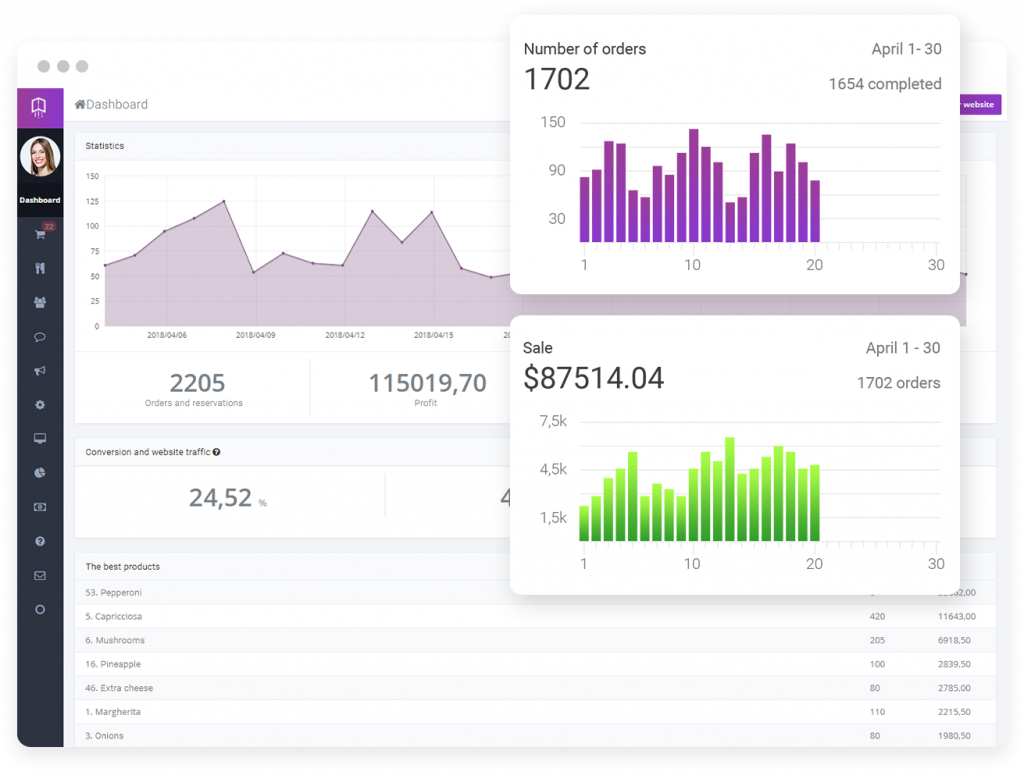This screenshot has height=772, width=1024.
Task: Open the shopping cart orders icon
Action: [40, 234]
